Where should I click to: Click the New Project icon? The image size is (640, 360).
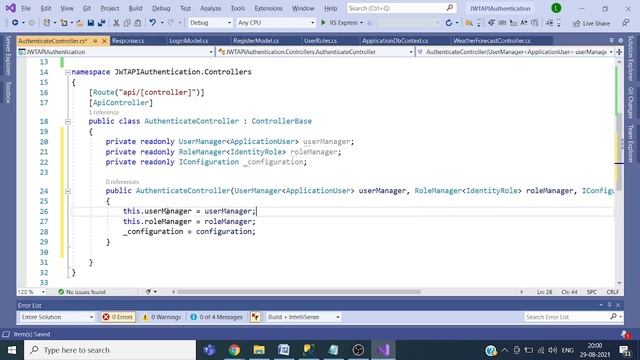pyautogui.click(x=47, y=23)
